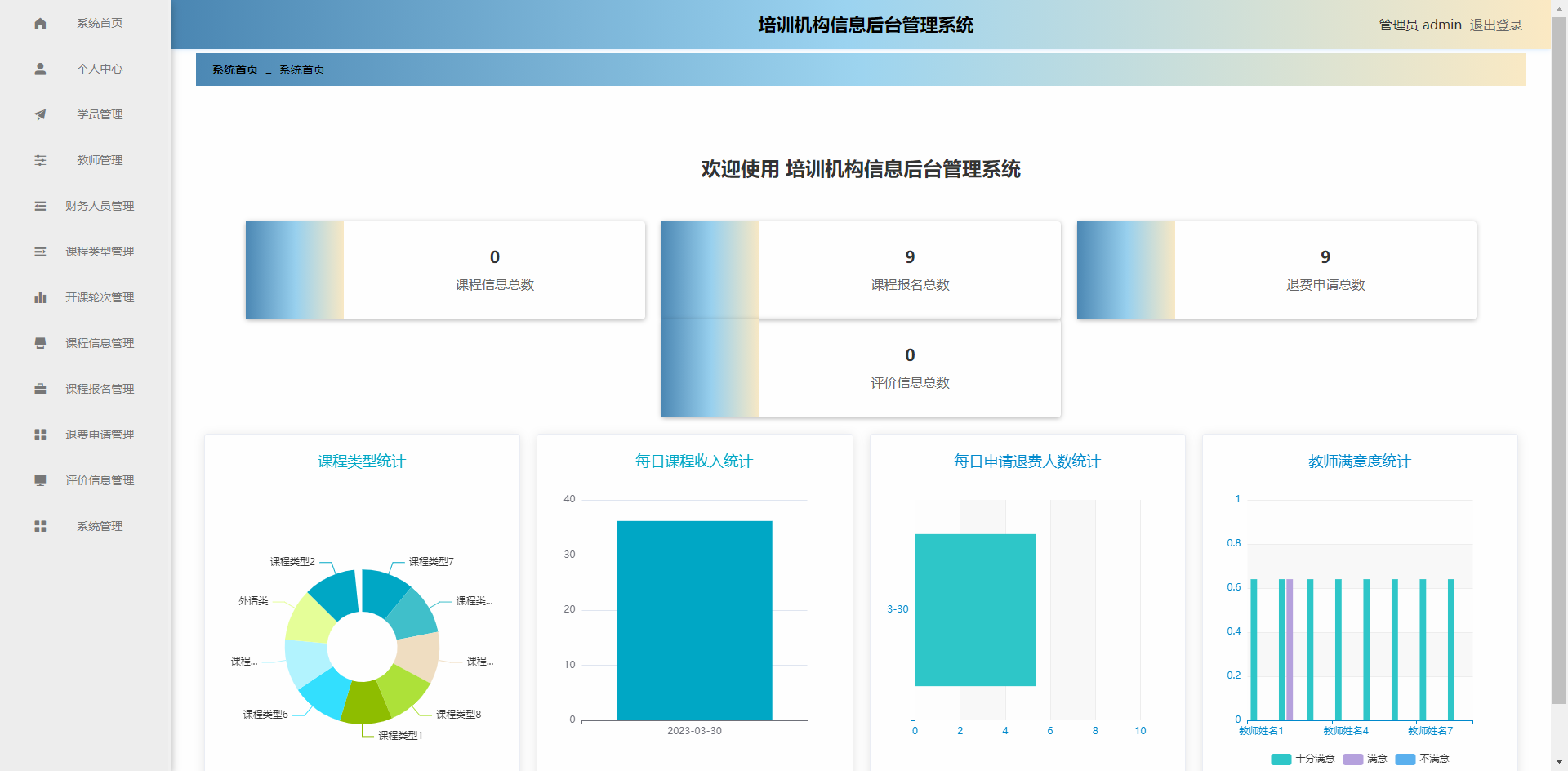Click the 课程报名总数 statistic card
The width and height of the screenshot is (1568, 771).
[x=861, y=270]
